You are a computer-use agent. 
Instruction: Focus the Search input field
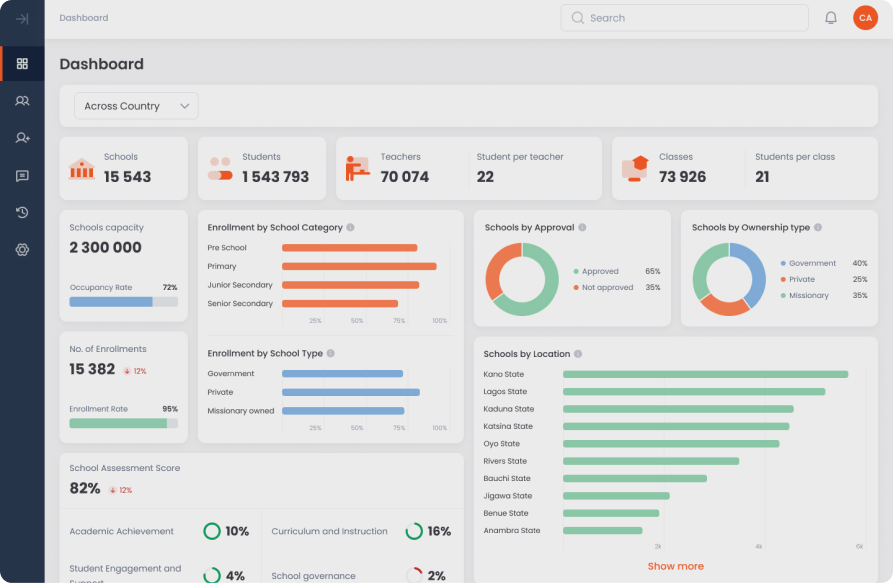pos(684,18)
